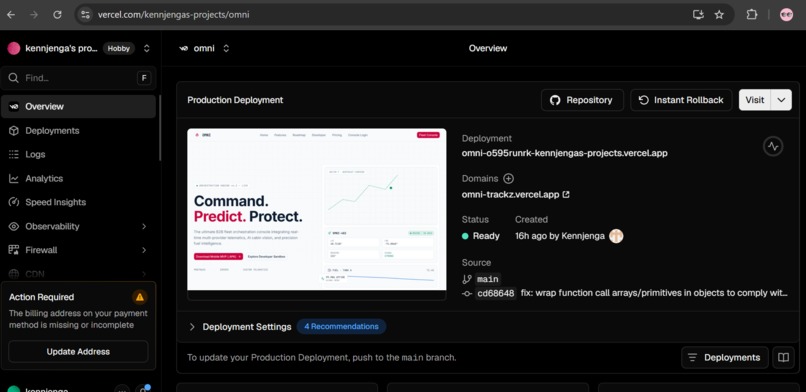This screenshot has height=392, width=806.
Task: Click the Update Address button
Action: tap(78, 352)
